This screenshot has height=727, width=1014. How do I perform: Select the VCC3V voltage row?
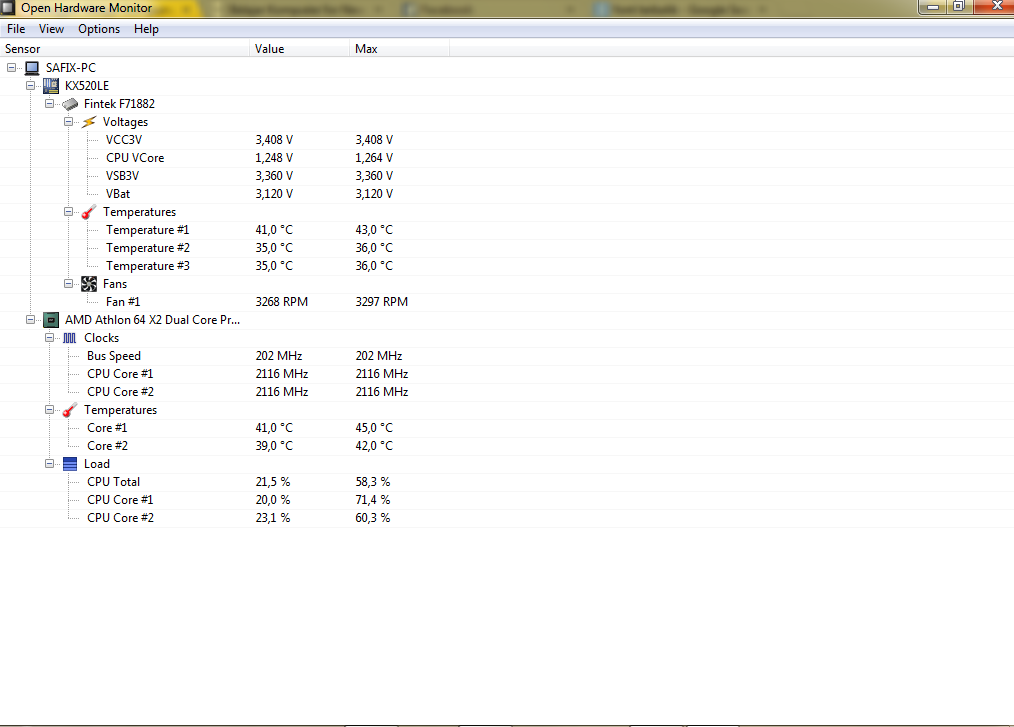(507, 140)
